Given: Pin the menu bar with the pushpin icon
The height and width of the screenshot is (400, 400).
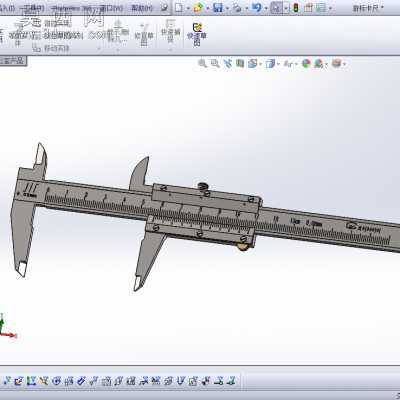Looking at the screenshot, I should 164,8.
